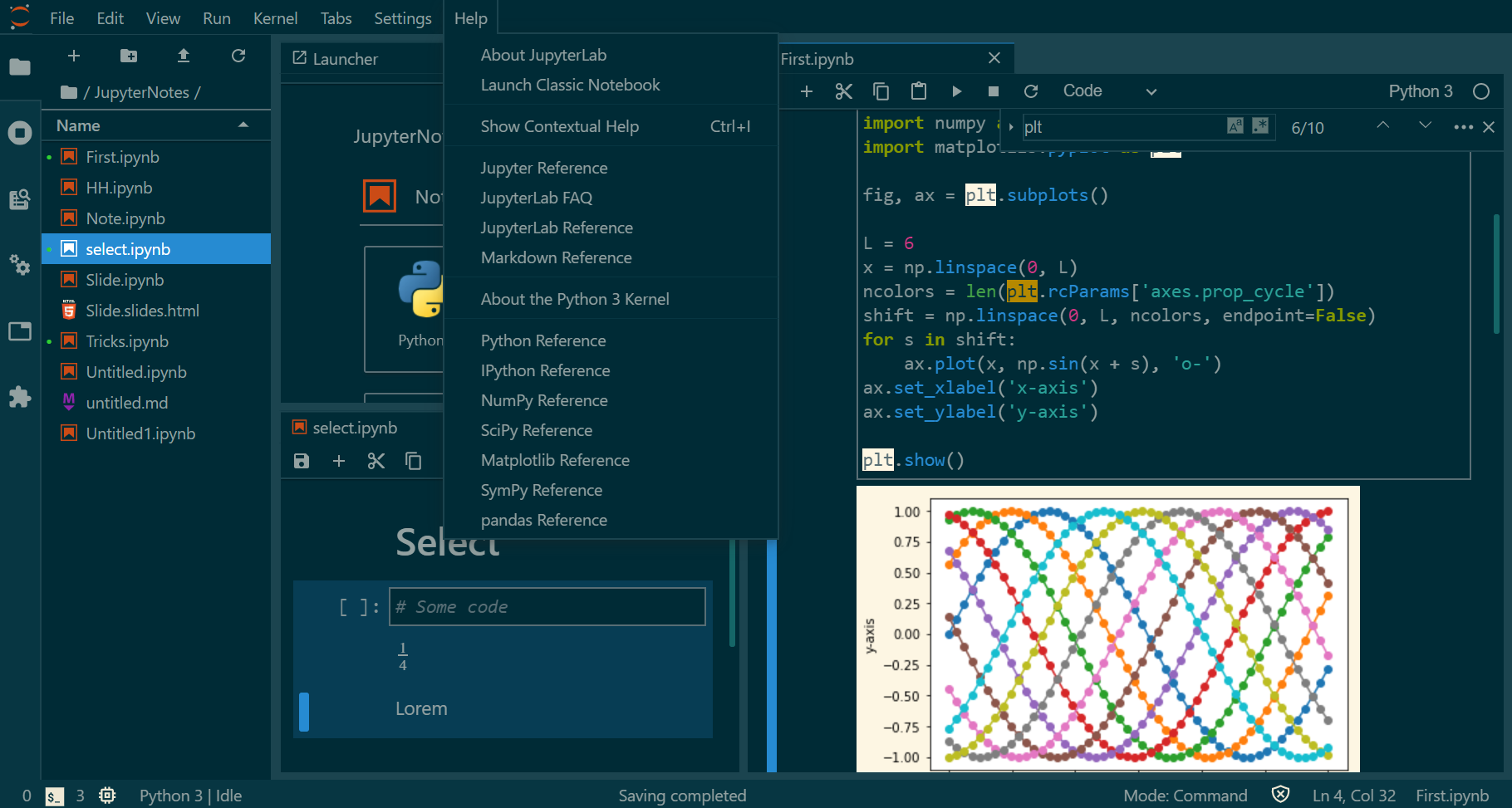The image size is (1512, 808).
Task: Select About JupyterLab menu entry
Action: [x=611, y=55]
